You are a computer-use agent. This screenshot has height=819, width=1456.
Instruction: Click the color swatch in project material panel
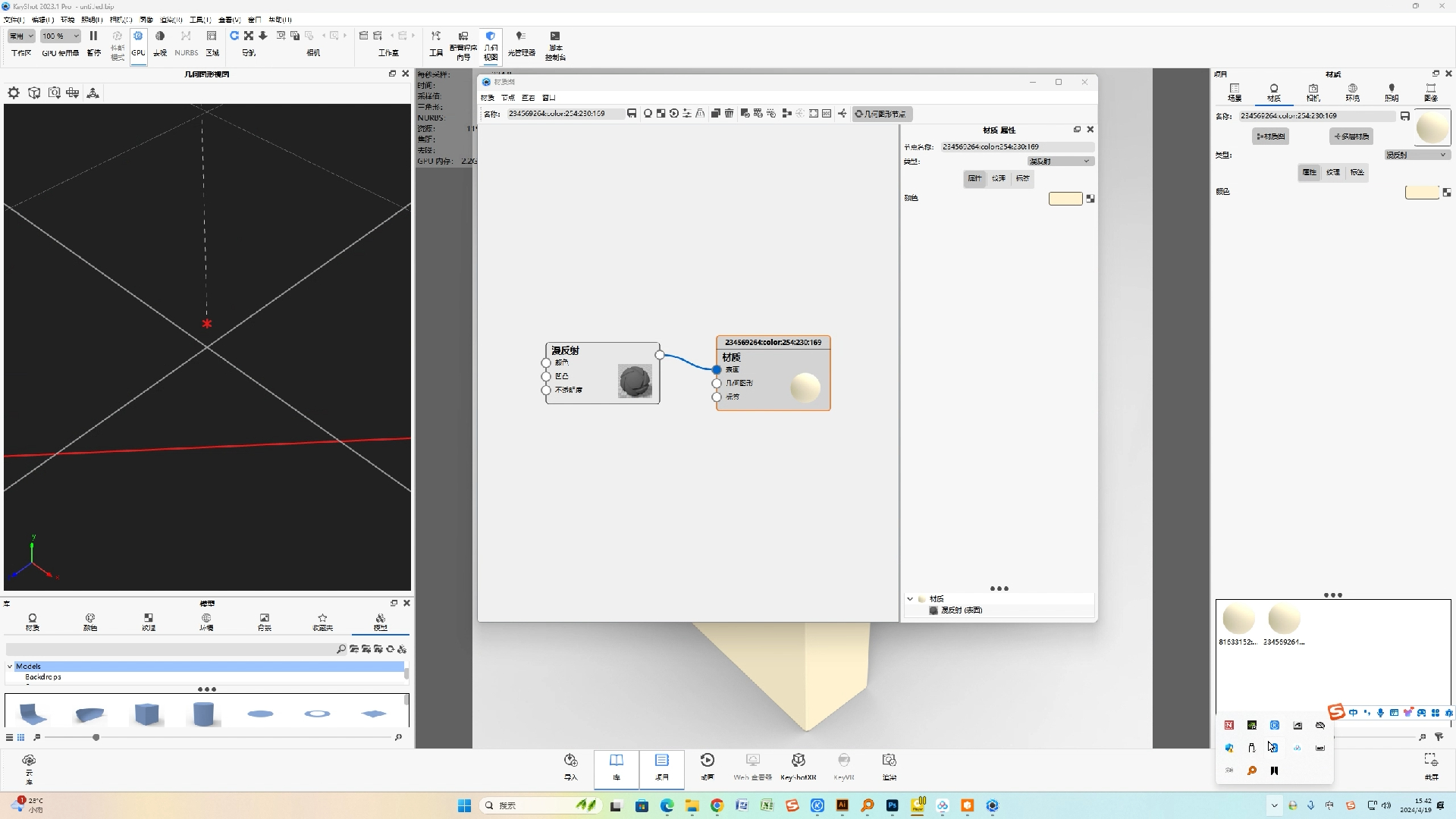click(1422, 193)
